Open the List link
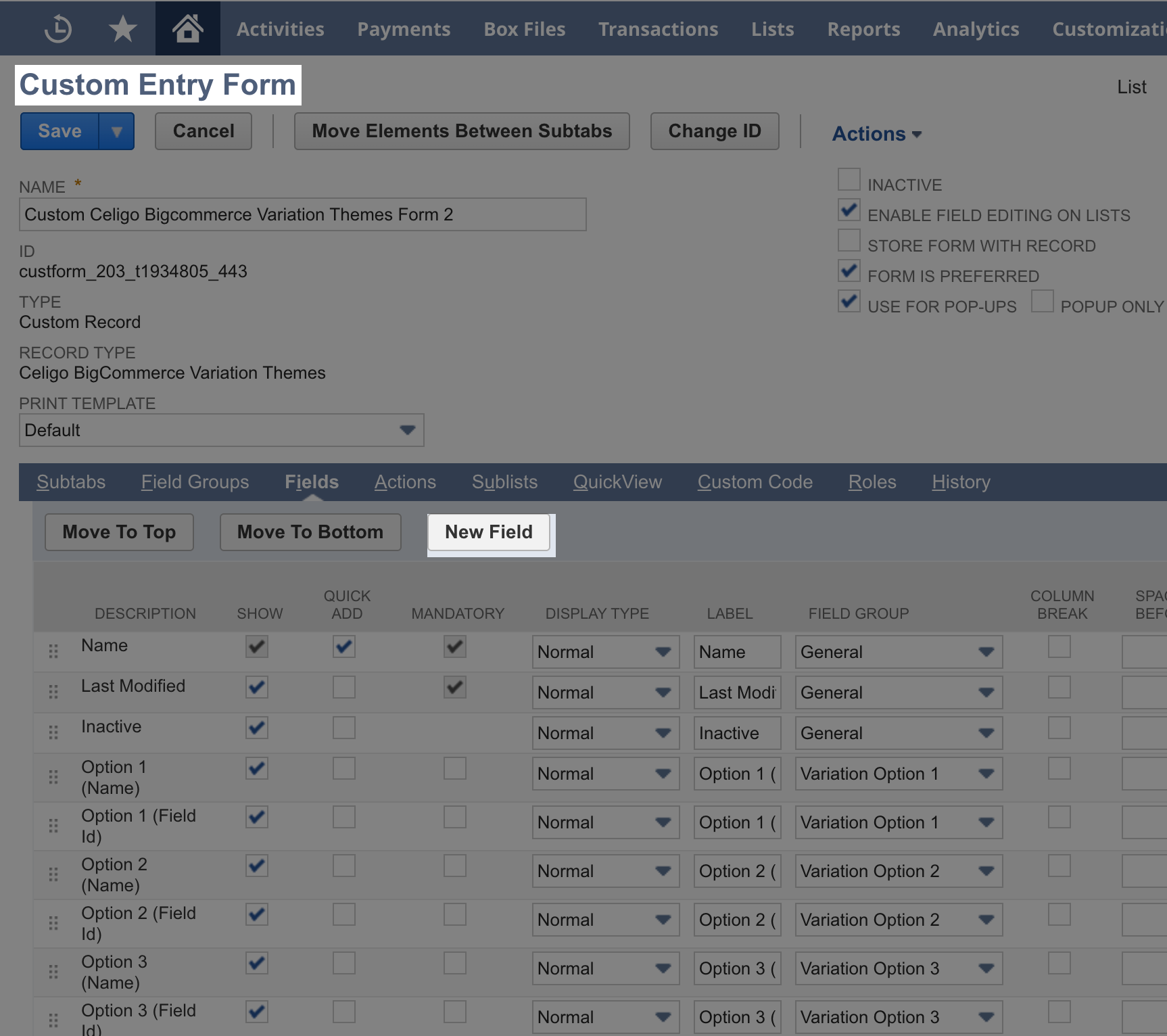1167x1036 pixels. (1132, 87)
